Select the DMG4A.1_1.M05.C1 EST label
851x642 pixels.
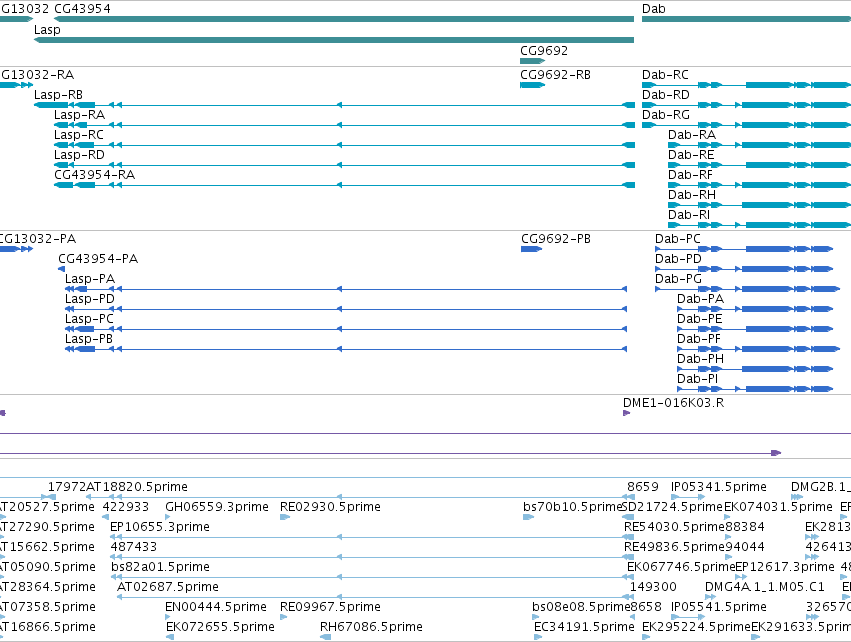pyautogui.click(x=765, y=587)
